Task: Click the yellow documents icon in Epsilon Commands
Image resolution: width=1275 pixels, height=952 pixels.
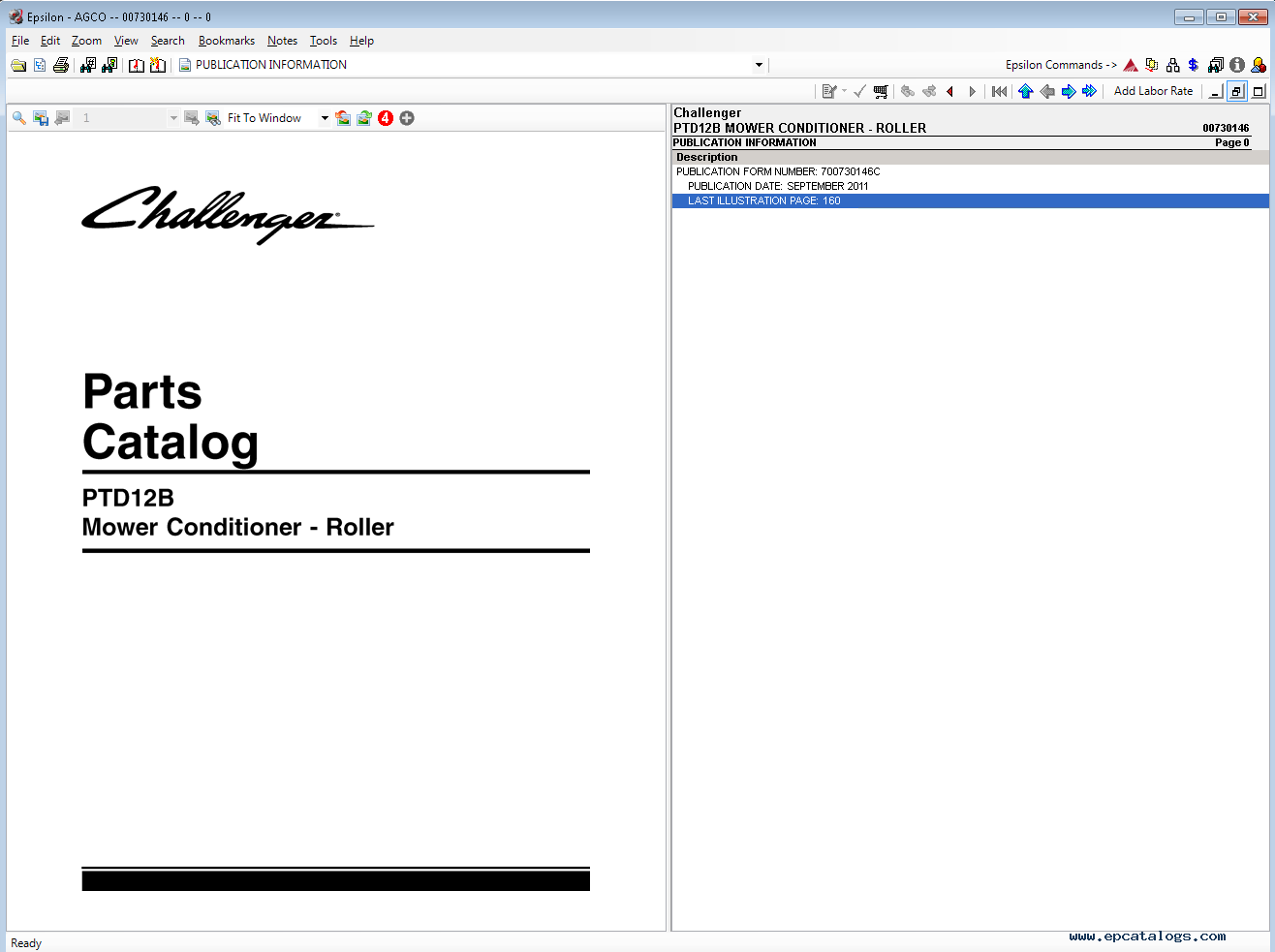Action: (1152, 65)
